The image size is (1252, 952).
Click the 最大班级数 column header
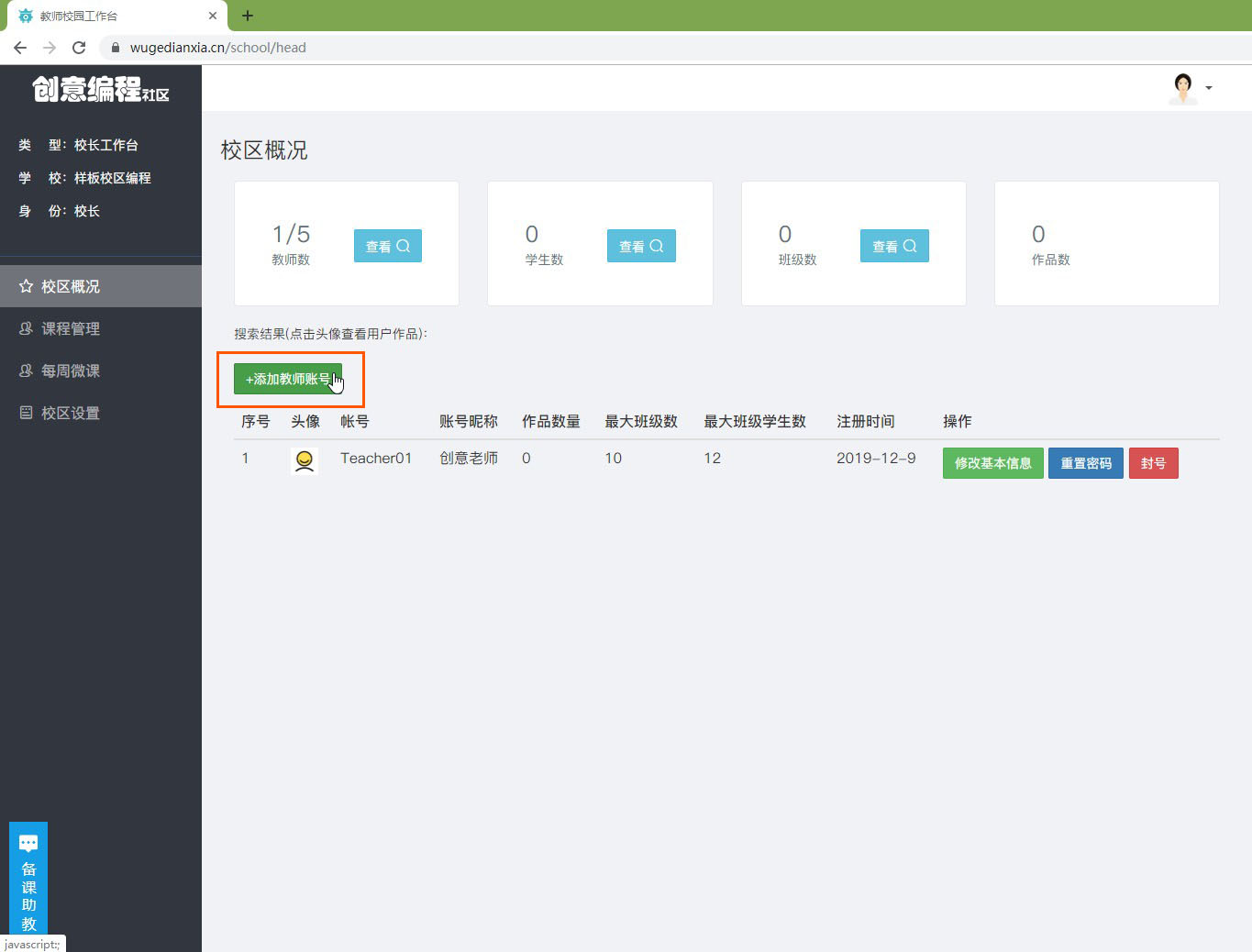pos(641,421)
